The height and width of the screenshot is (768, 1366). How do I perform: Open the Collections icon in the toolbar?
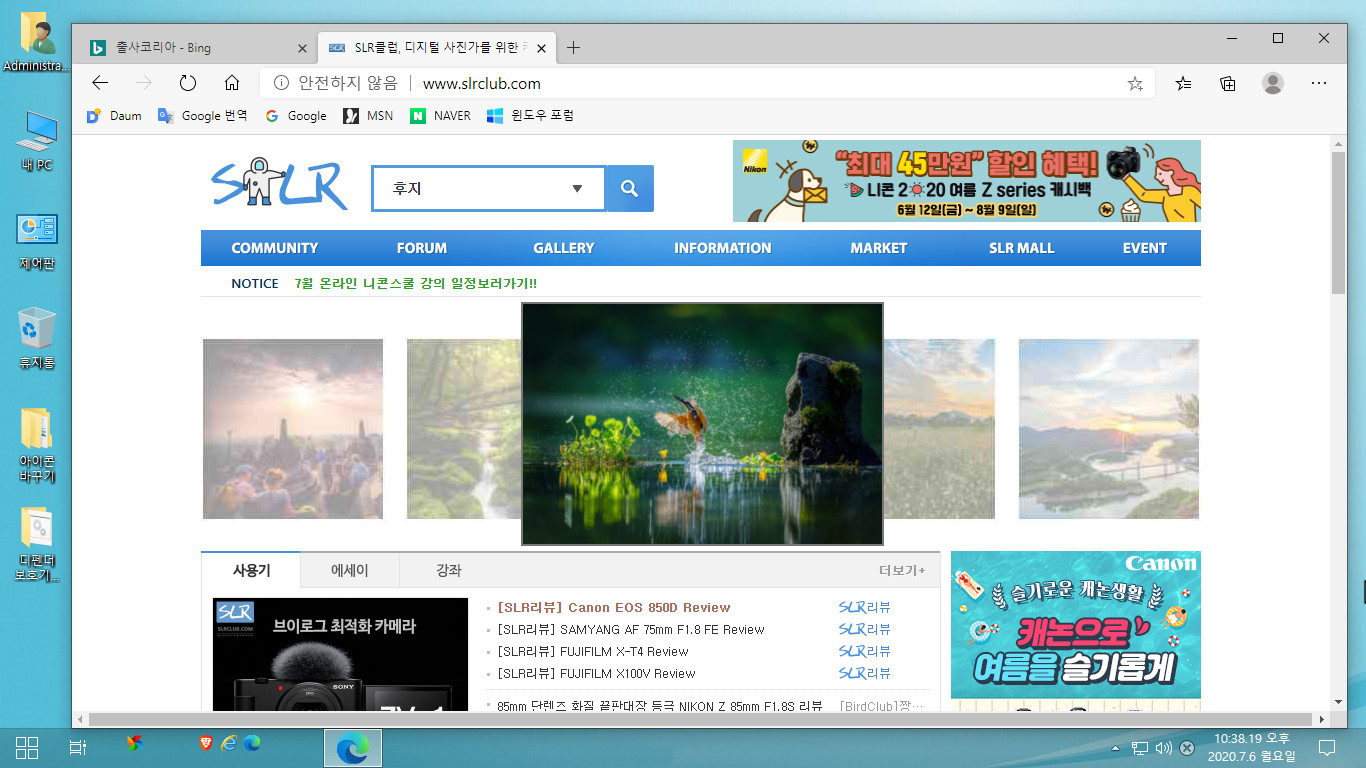point(1228,84)
